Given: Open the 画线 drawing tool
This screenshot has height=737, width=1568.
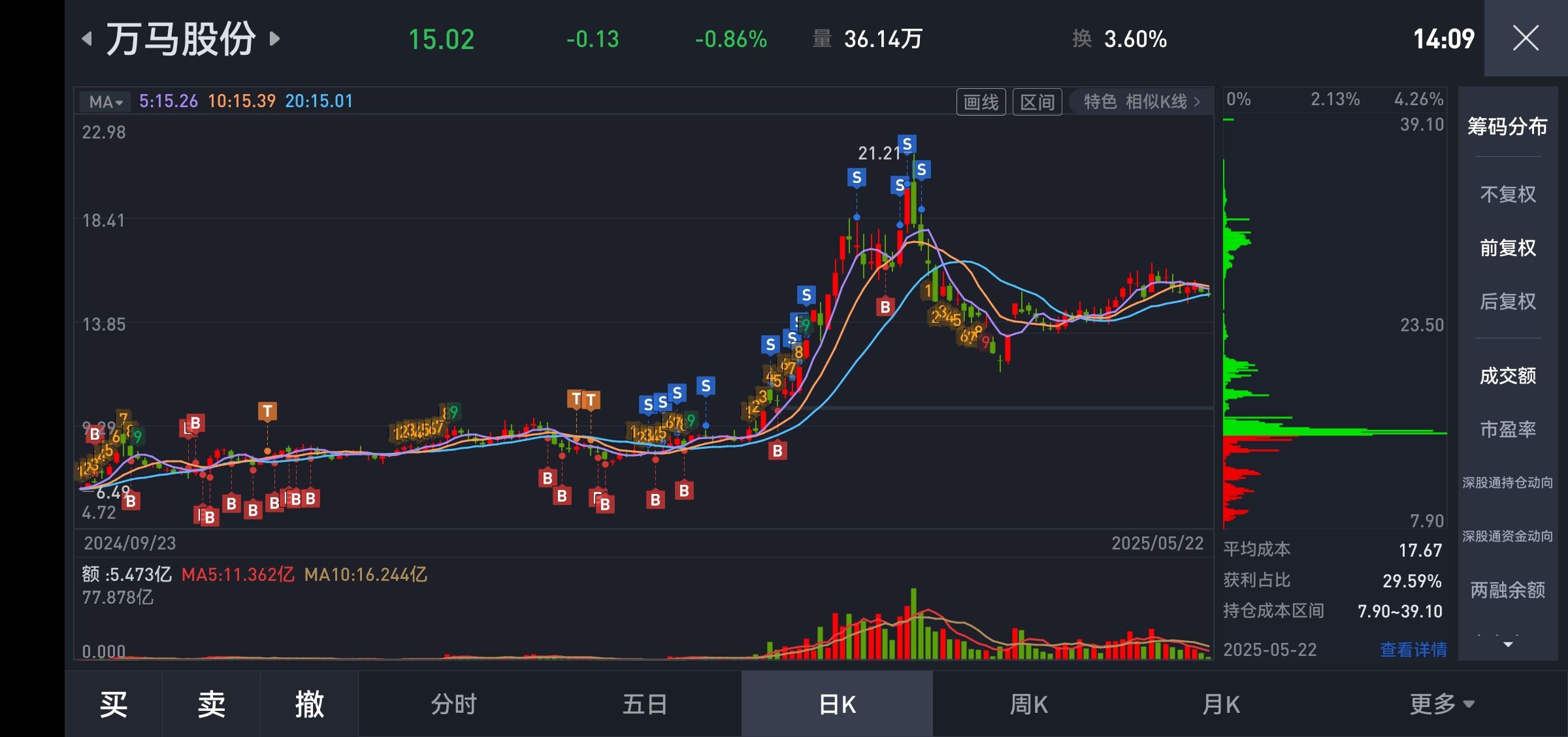Looking at the screenshot, I should (x=981, y=102).
